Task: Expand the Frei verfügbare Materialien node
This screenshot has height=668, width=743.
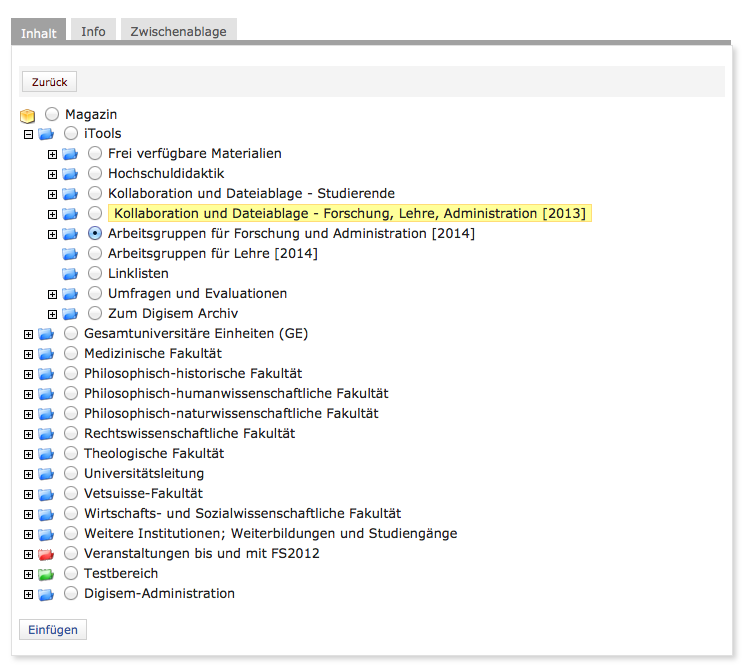Action: coord(53,154)
